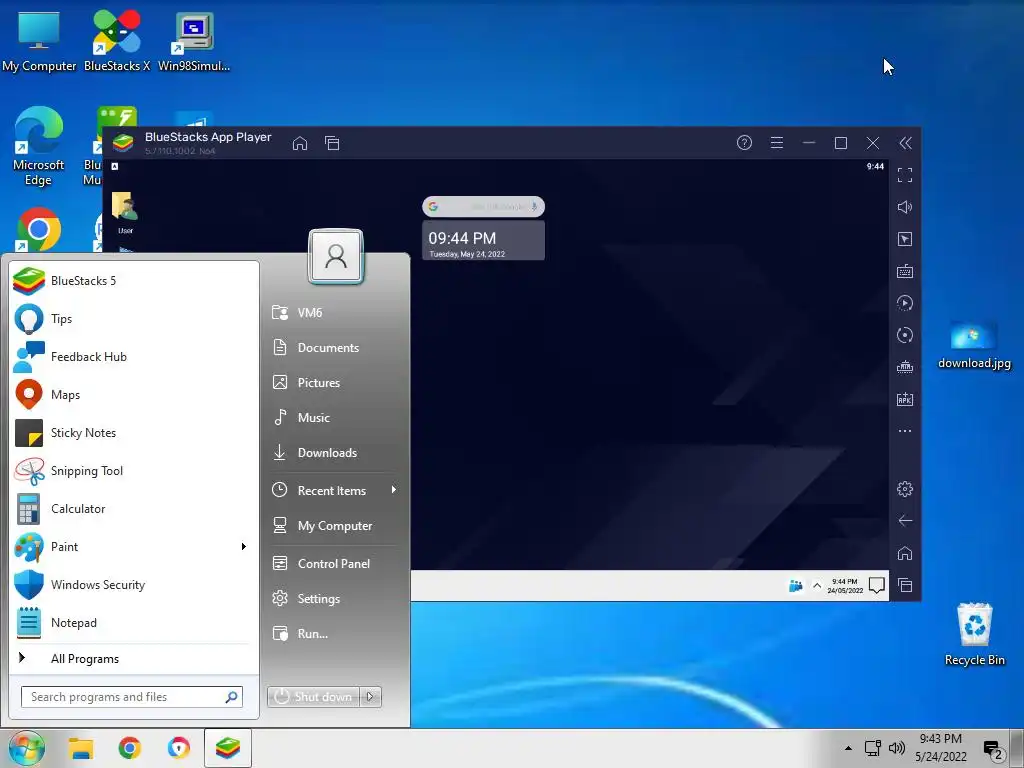Expand Recent Items submenu
Viewport: 1024px width, 768px height.
[x=334, y=490]
